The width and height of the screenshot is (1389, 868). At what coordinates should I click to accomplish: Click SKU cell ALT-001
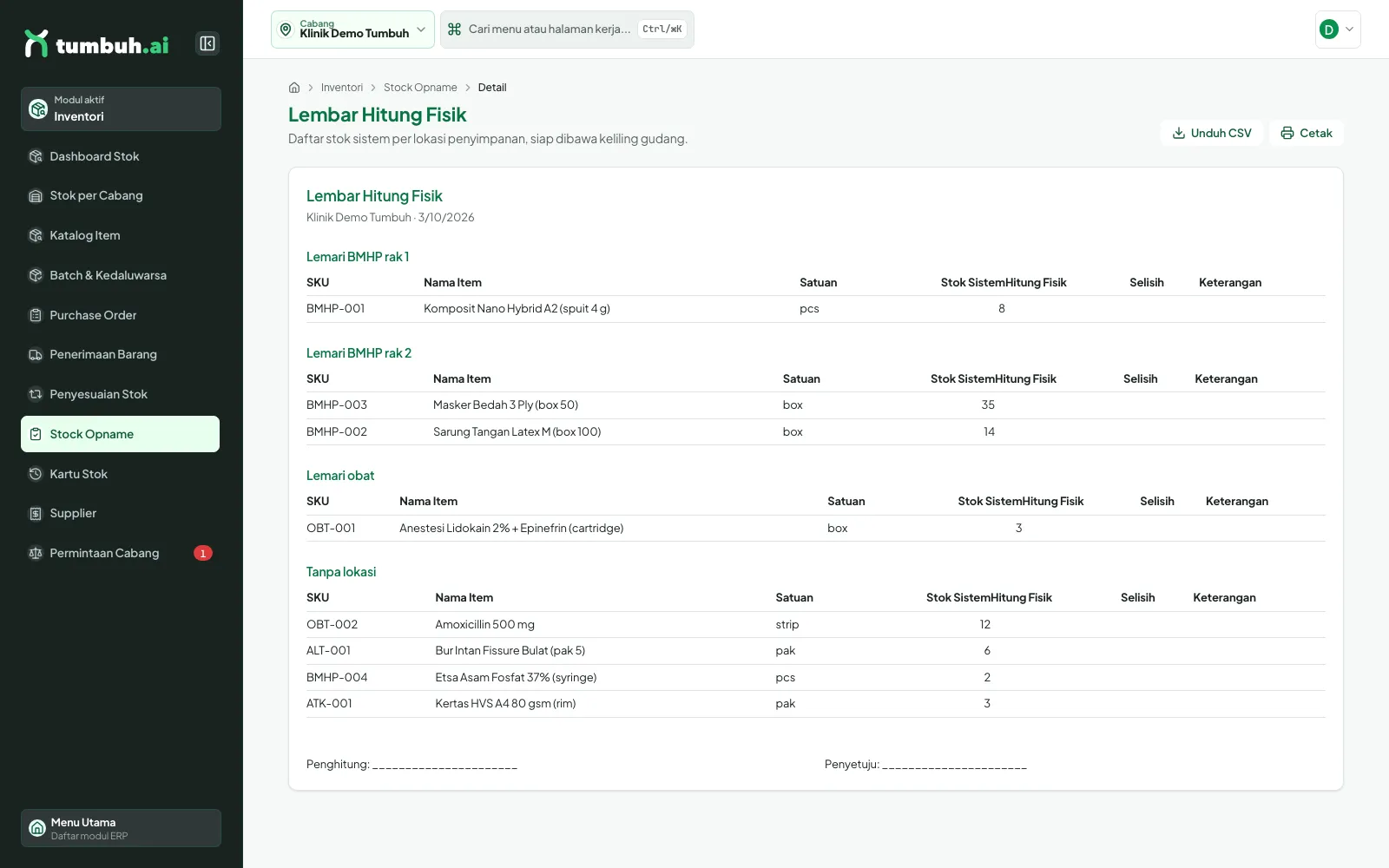click(x=329, y=650)
